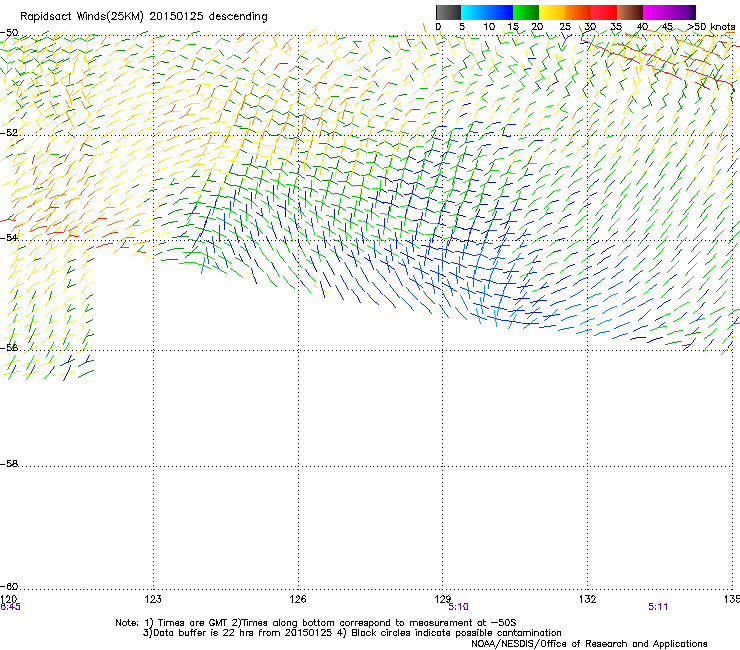Image resolution: width=740 pixels, height=650 pixels.
Task: Click the purple '5:11' swath time label
Action: 658,607
